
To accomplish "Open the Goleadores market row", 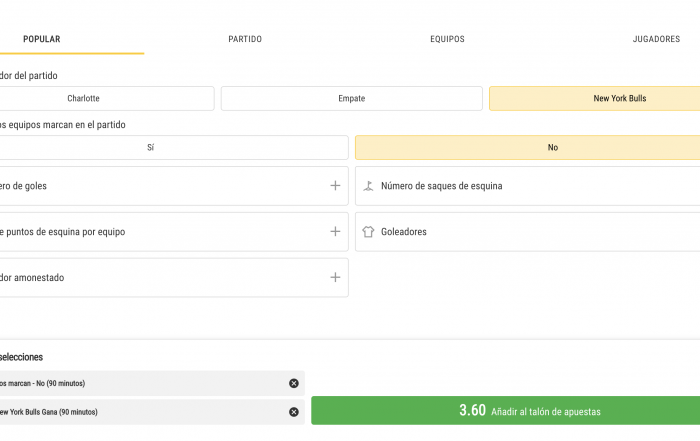I will pos(528,232).
